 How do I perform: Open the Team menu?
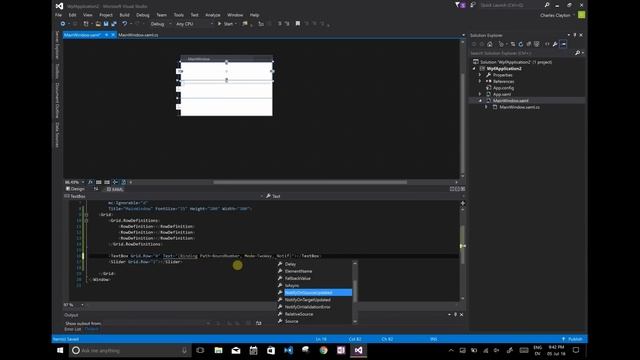pos(162,15)
